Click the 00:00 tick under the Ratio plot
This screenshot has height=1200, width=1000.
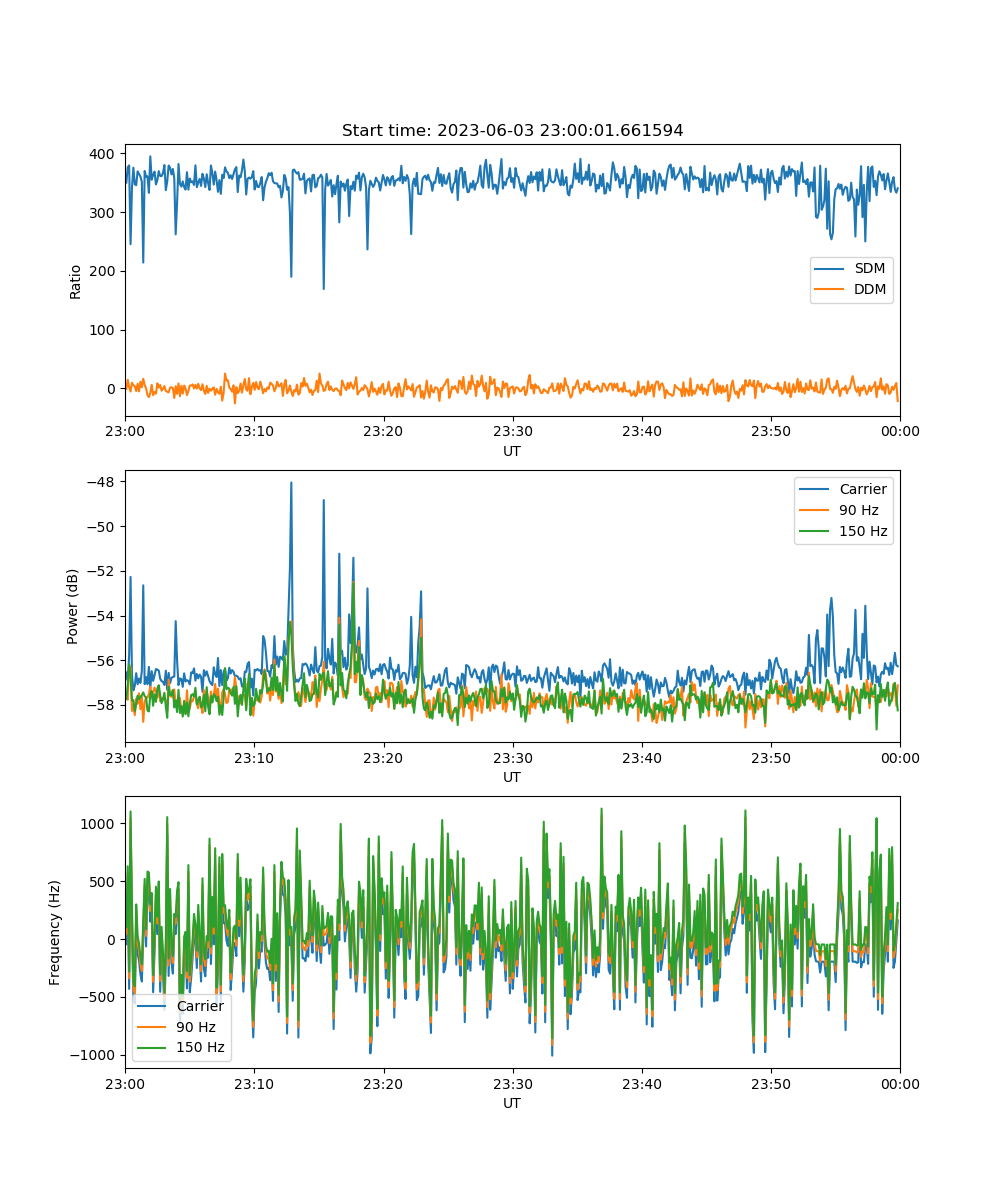(899, 431)
